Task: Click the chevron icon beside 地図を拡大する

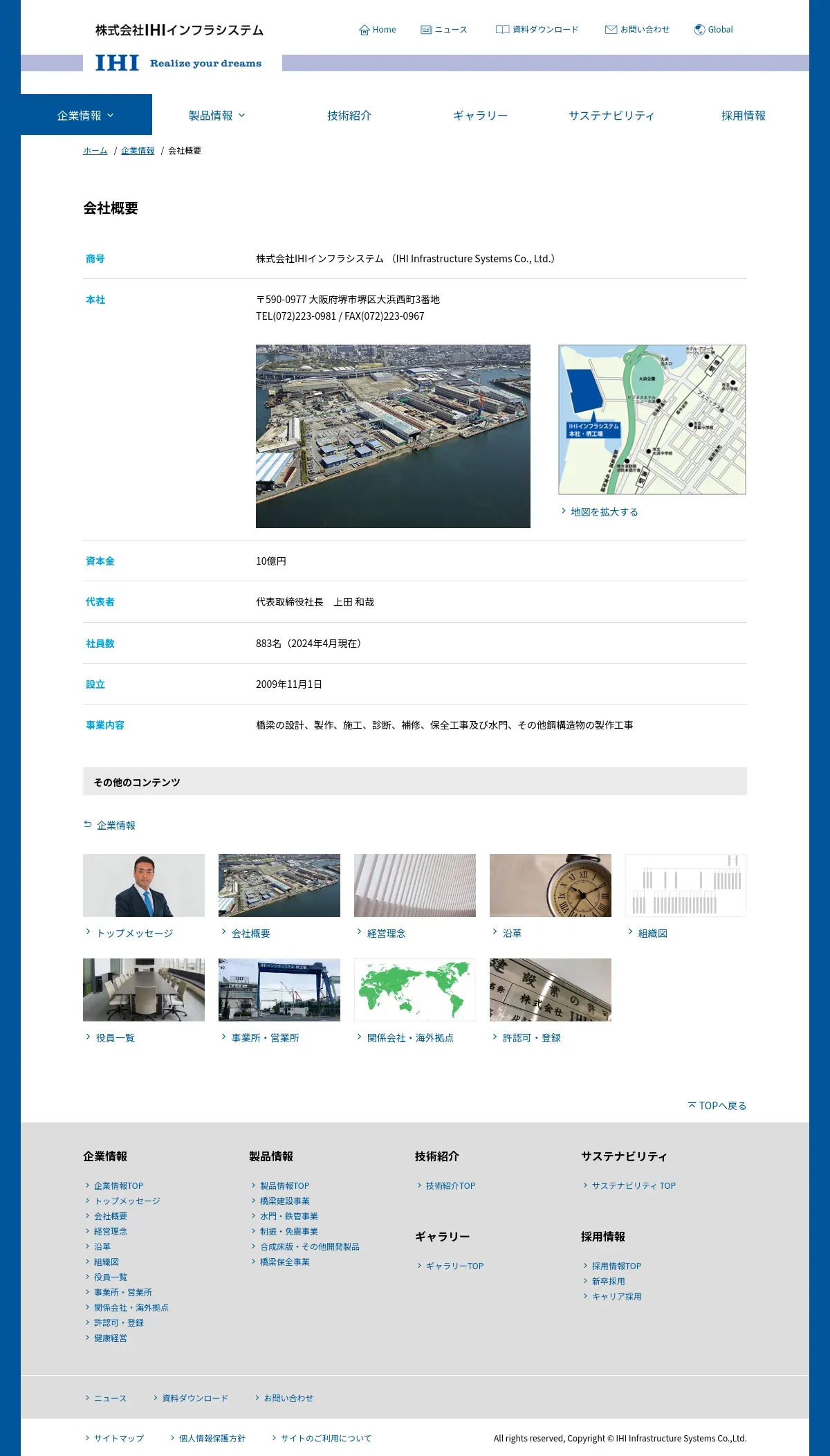Action: [564, 511]
